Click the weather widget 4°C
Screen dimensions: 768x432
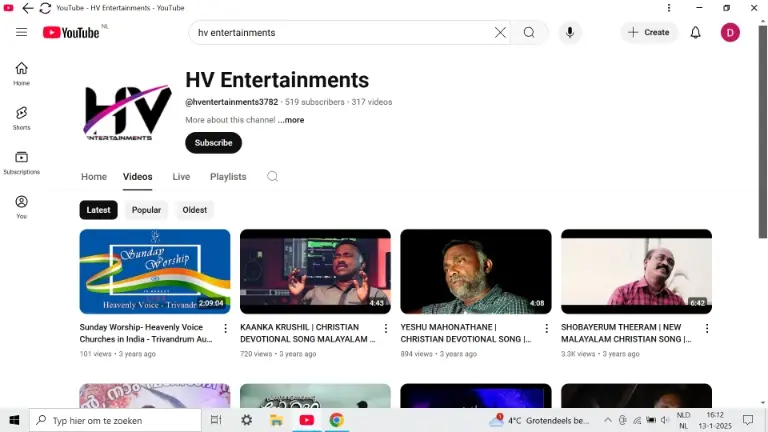click(x=540, y=420)
